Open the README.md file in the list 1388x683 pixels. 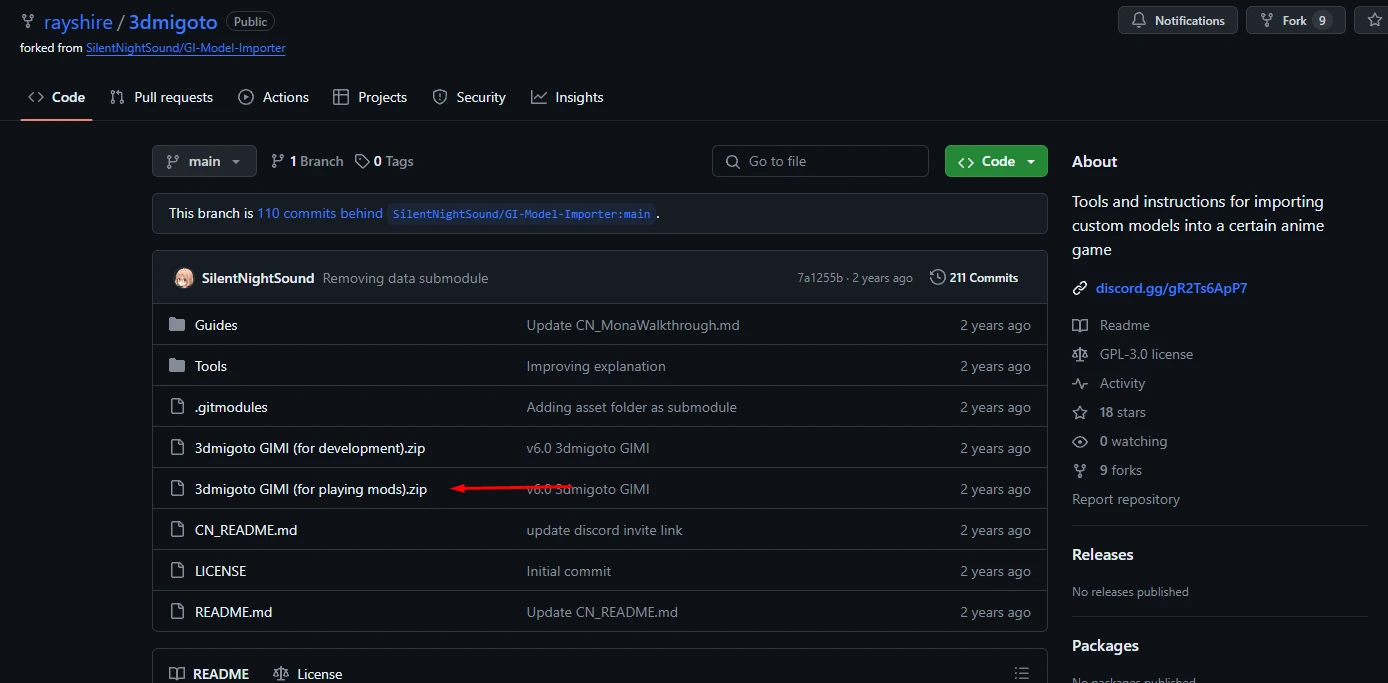[x=233, y=612]
